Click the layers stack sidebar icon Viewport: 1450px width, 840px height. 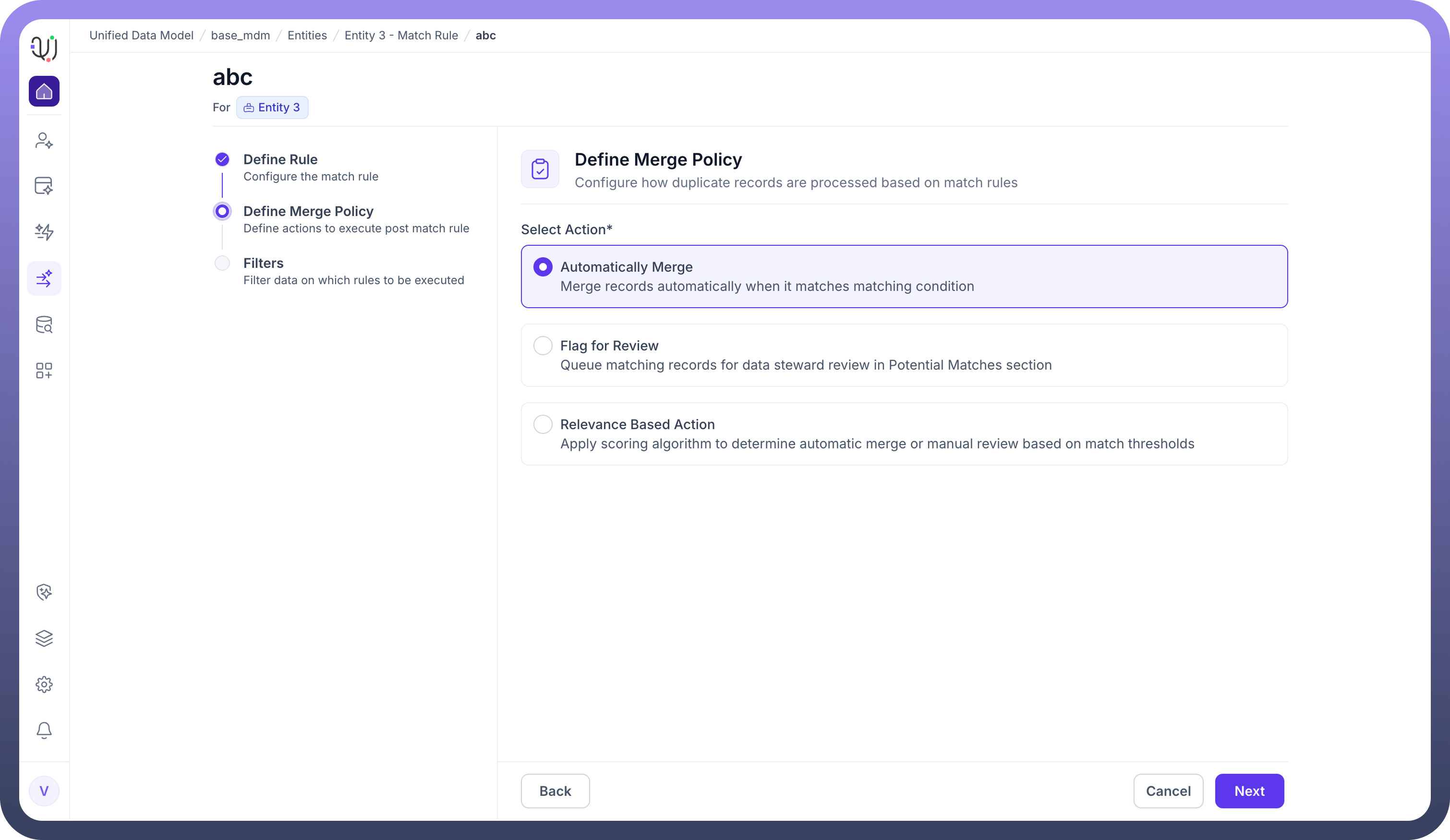click(44, 638)
